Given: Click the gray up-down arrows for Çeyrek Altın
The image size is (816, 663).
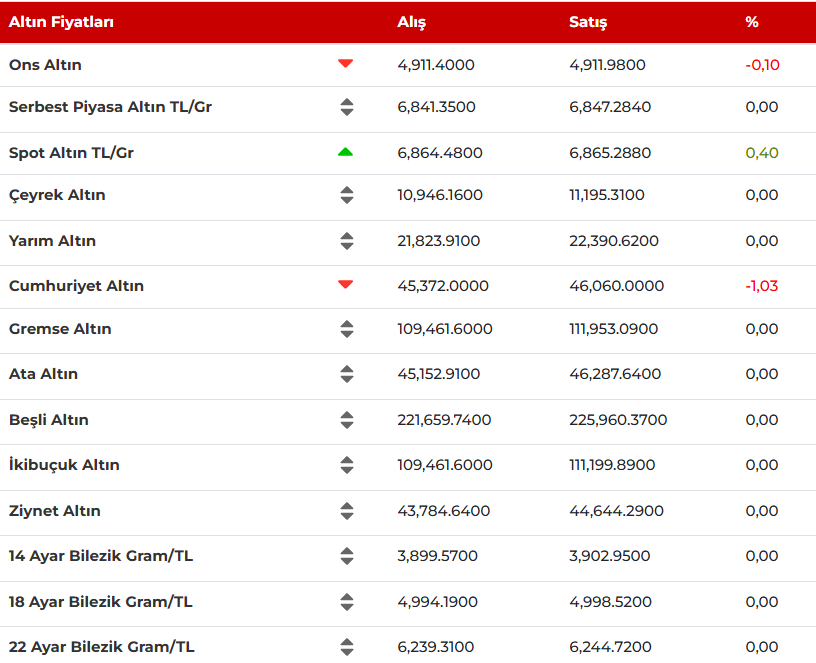Looking at the screenshot, I should click(x=346, y=195).
